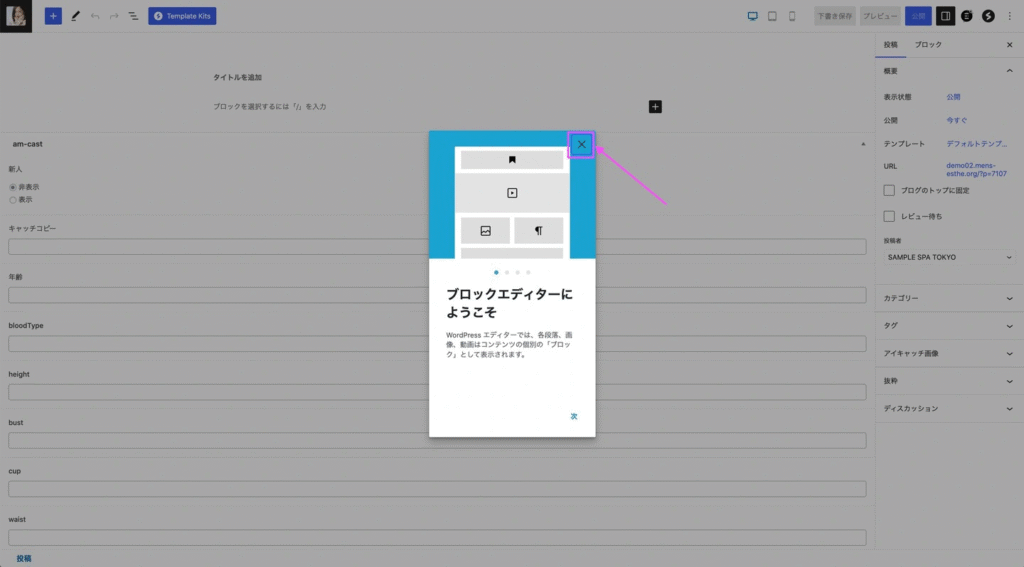Select desktop preview monitor icon
Screen dimensions: 1024x567
[x=753, y=16]
